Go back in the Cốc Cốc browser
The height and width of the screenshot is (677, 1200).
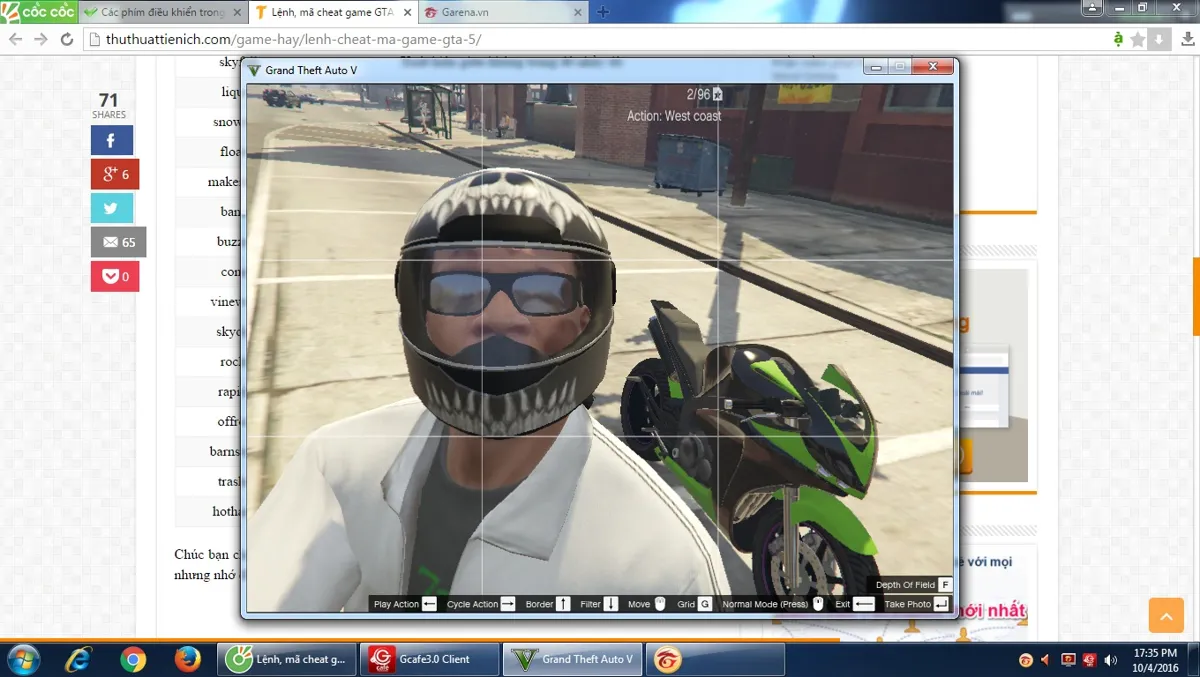tap(15, 39)
